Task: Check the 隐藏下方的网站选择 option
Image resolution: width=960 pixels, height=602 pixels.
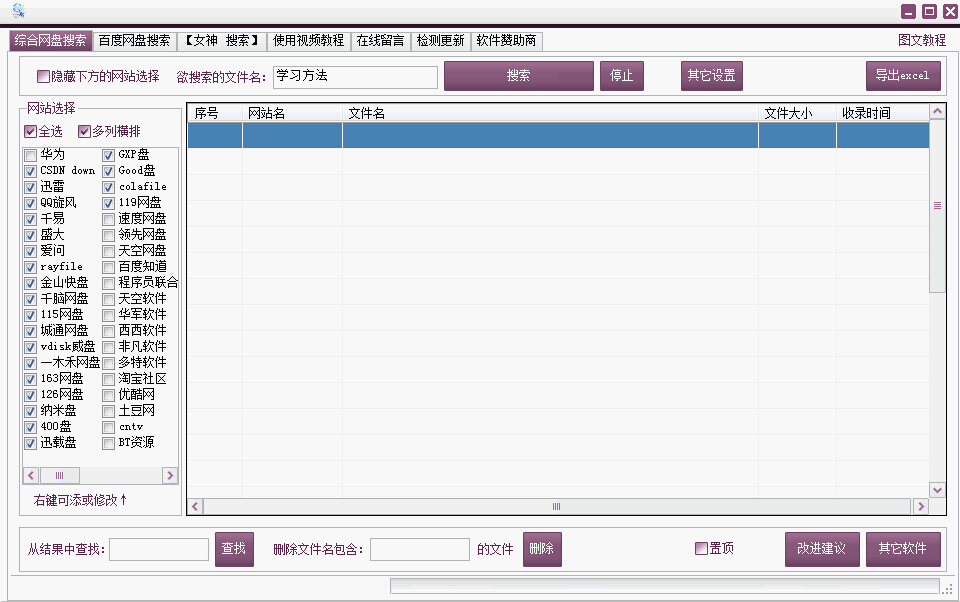Action: [x=41, y=76]
